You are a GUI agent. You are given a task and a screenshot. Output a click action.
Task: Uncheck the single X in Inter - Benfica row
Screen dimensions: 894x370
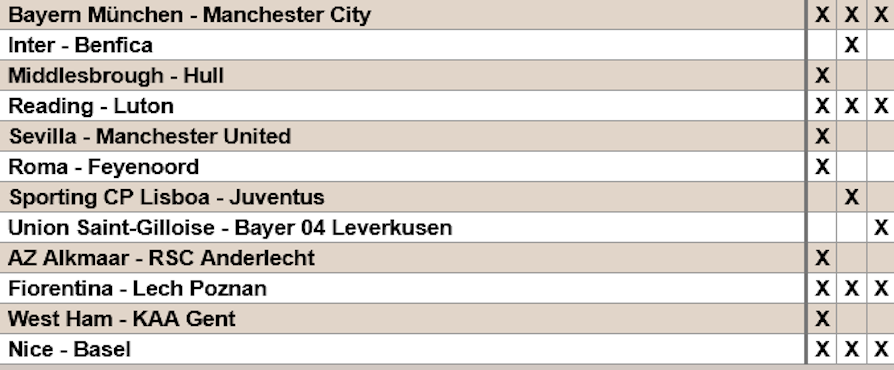coord(851,44)
